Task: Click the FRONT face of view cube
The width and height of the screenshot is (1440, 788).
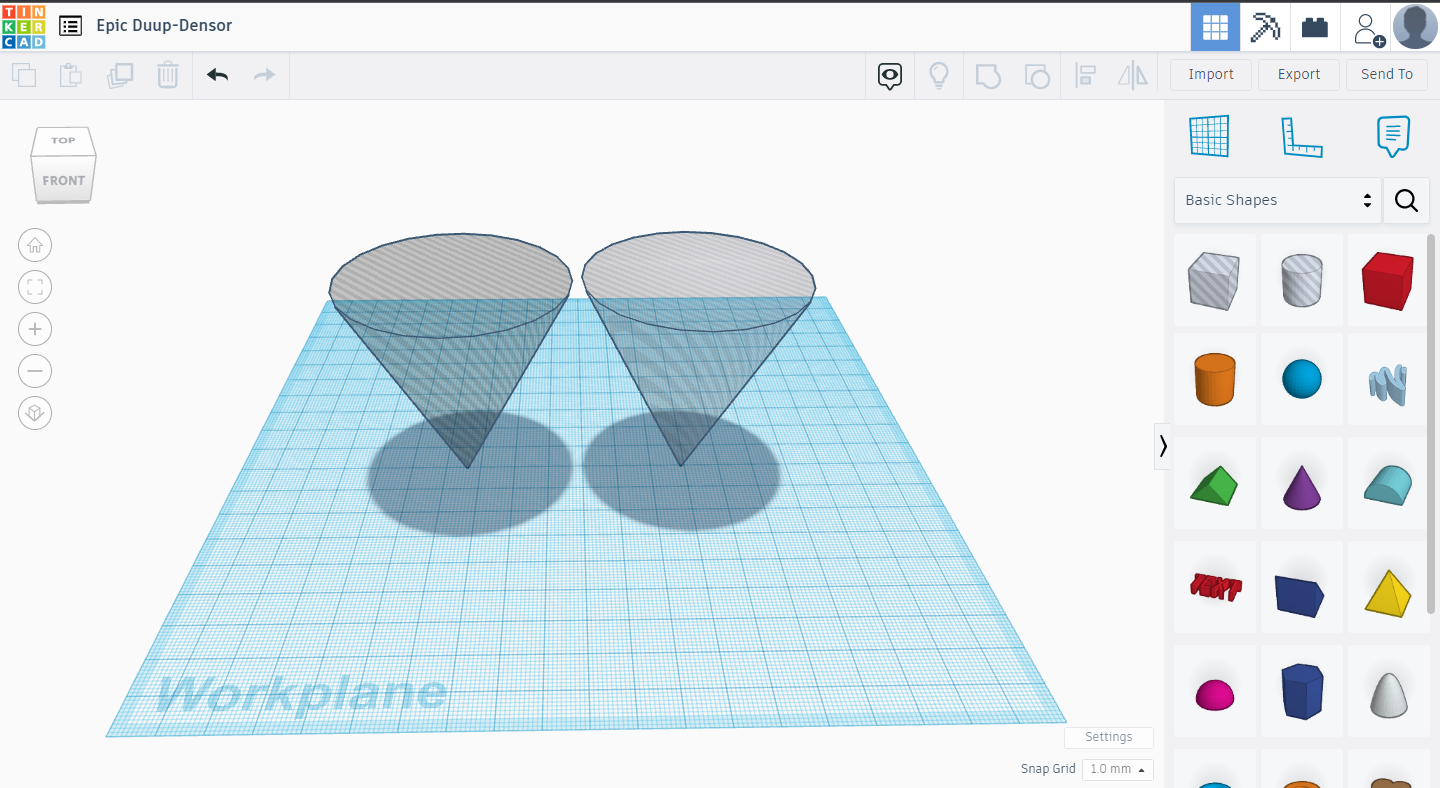Action: click(x=64, y=181)
